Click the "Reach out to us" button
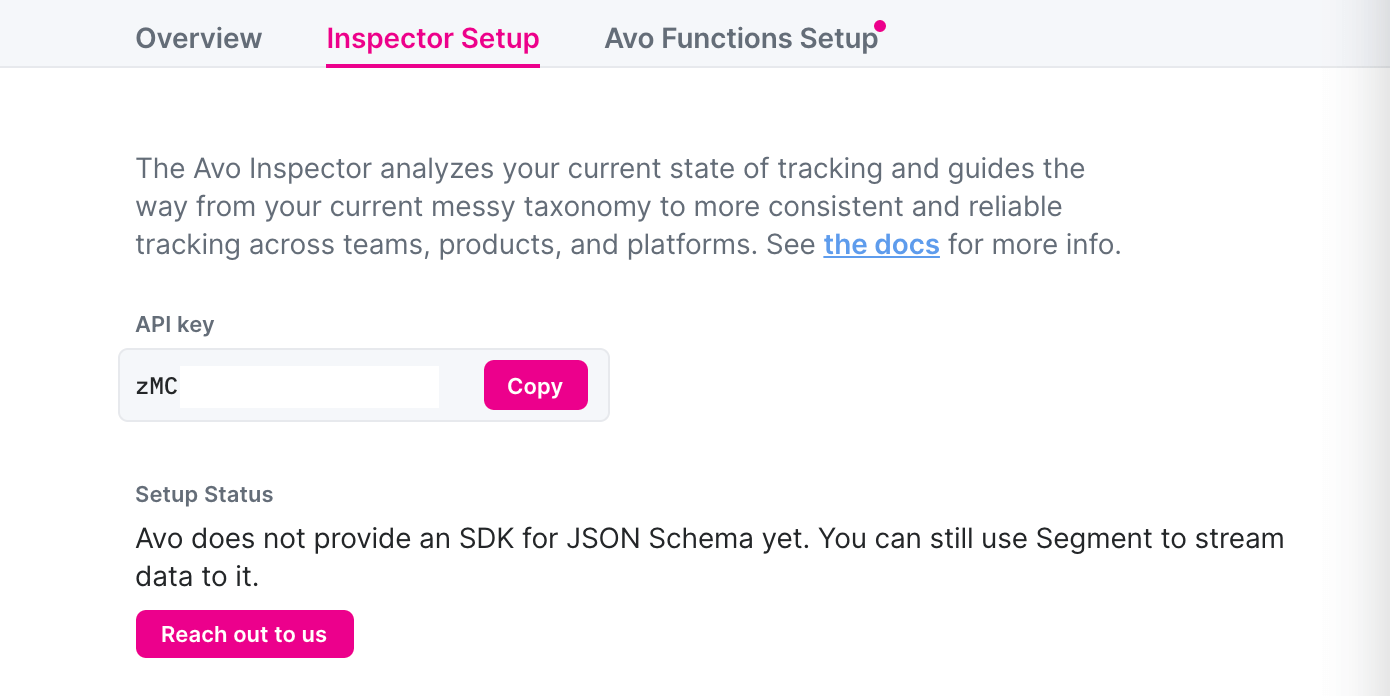1390x696 pixels. (244, 634)
